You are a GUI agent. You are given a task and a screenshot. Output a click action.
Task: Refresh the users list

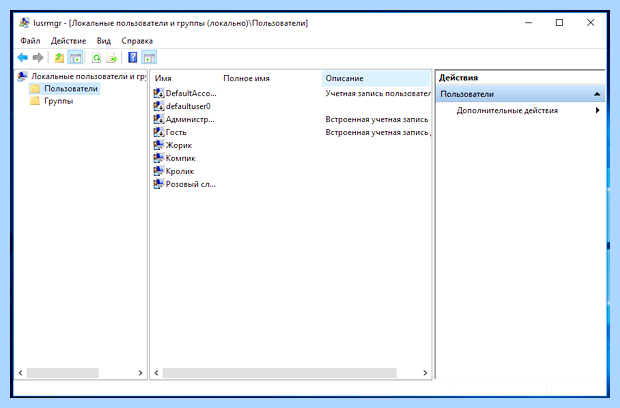(96, 58)
